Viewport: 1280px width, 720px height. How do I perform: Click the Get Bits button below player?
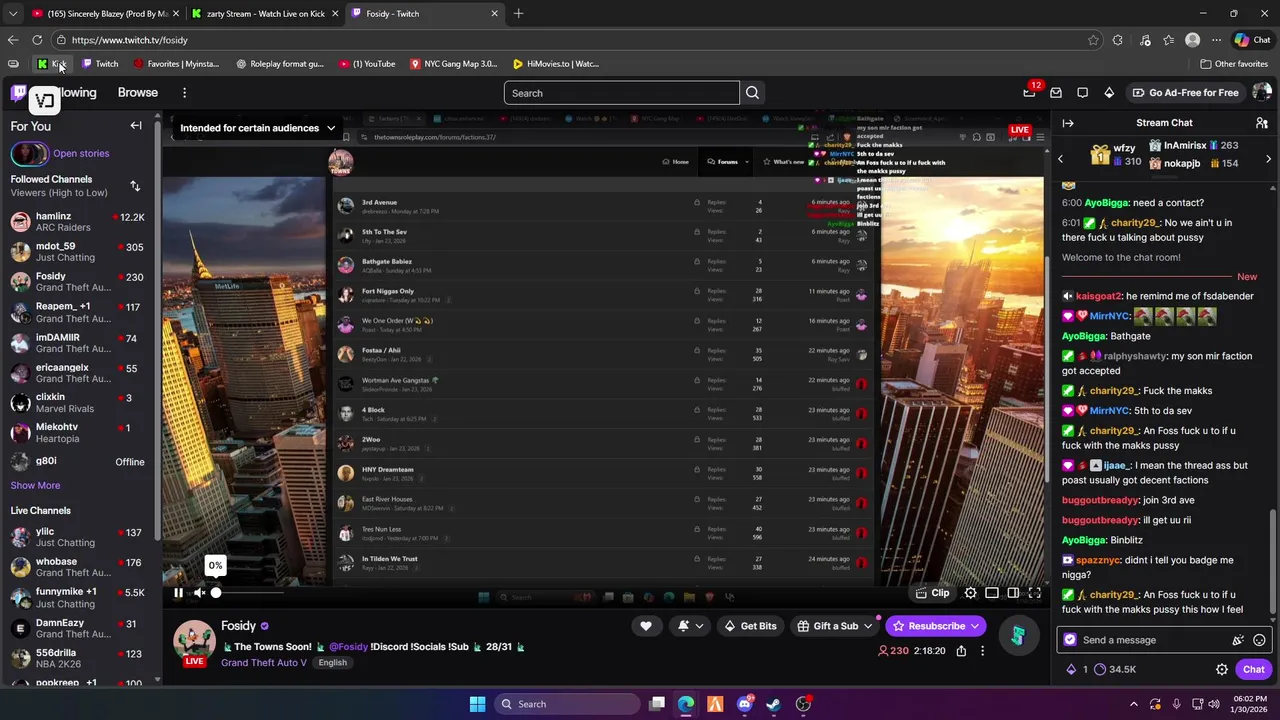pos(750,626)
